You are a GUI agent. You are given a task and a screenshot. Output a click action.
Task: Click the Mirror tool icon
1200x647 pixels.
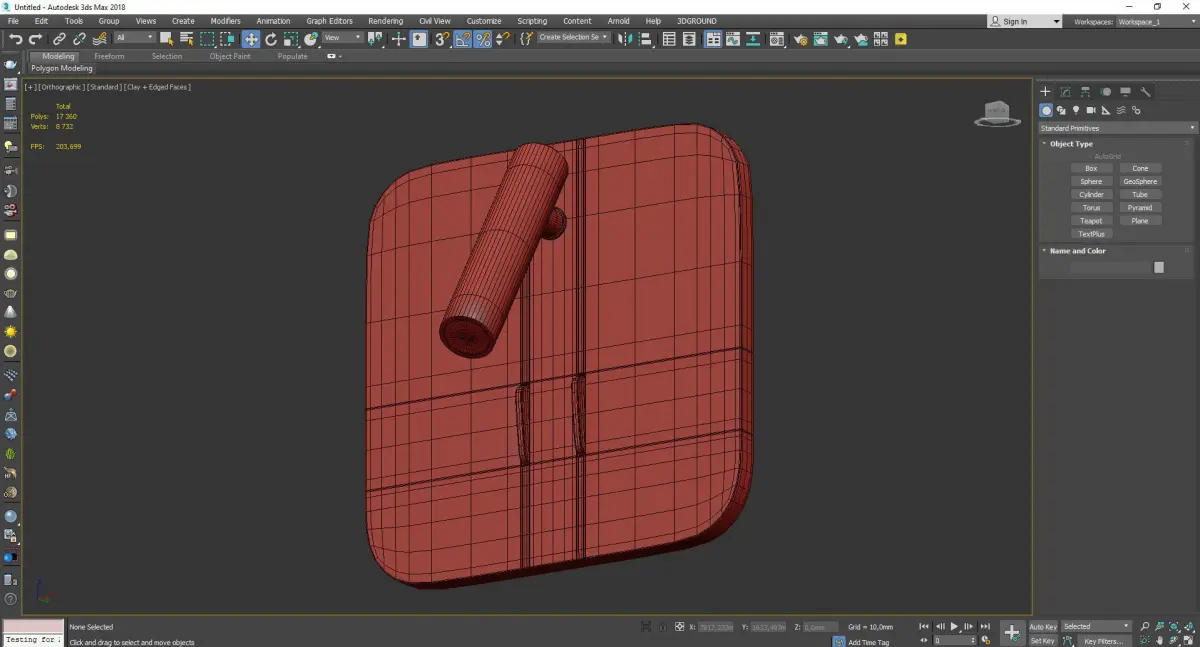point(624,39)
